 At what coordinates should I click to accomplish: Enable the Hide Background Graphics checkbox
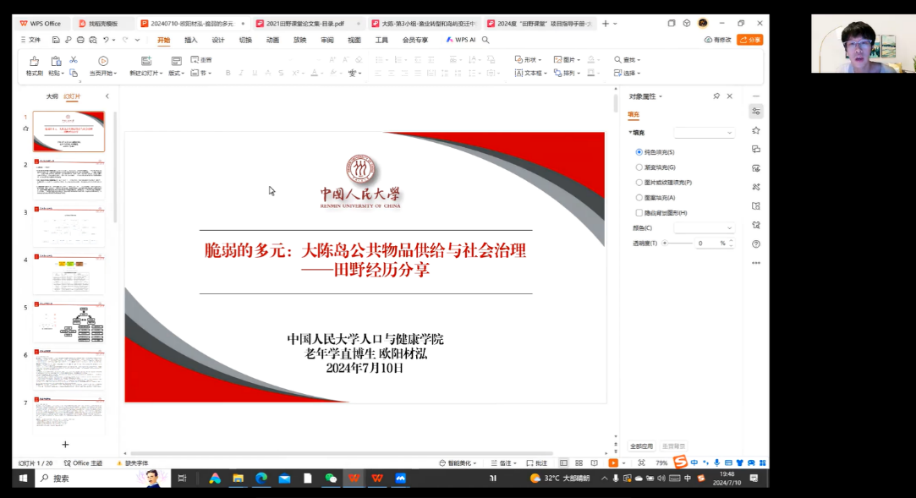(x=639, y=213)
